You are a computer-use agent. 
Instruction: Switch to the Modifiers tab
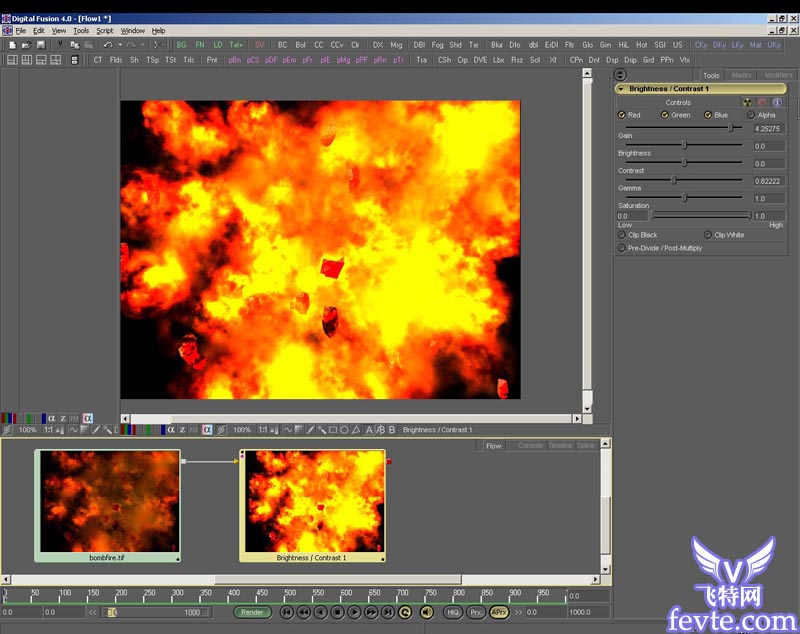[x=778, y=75]
